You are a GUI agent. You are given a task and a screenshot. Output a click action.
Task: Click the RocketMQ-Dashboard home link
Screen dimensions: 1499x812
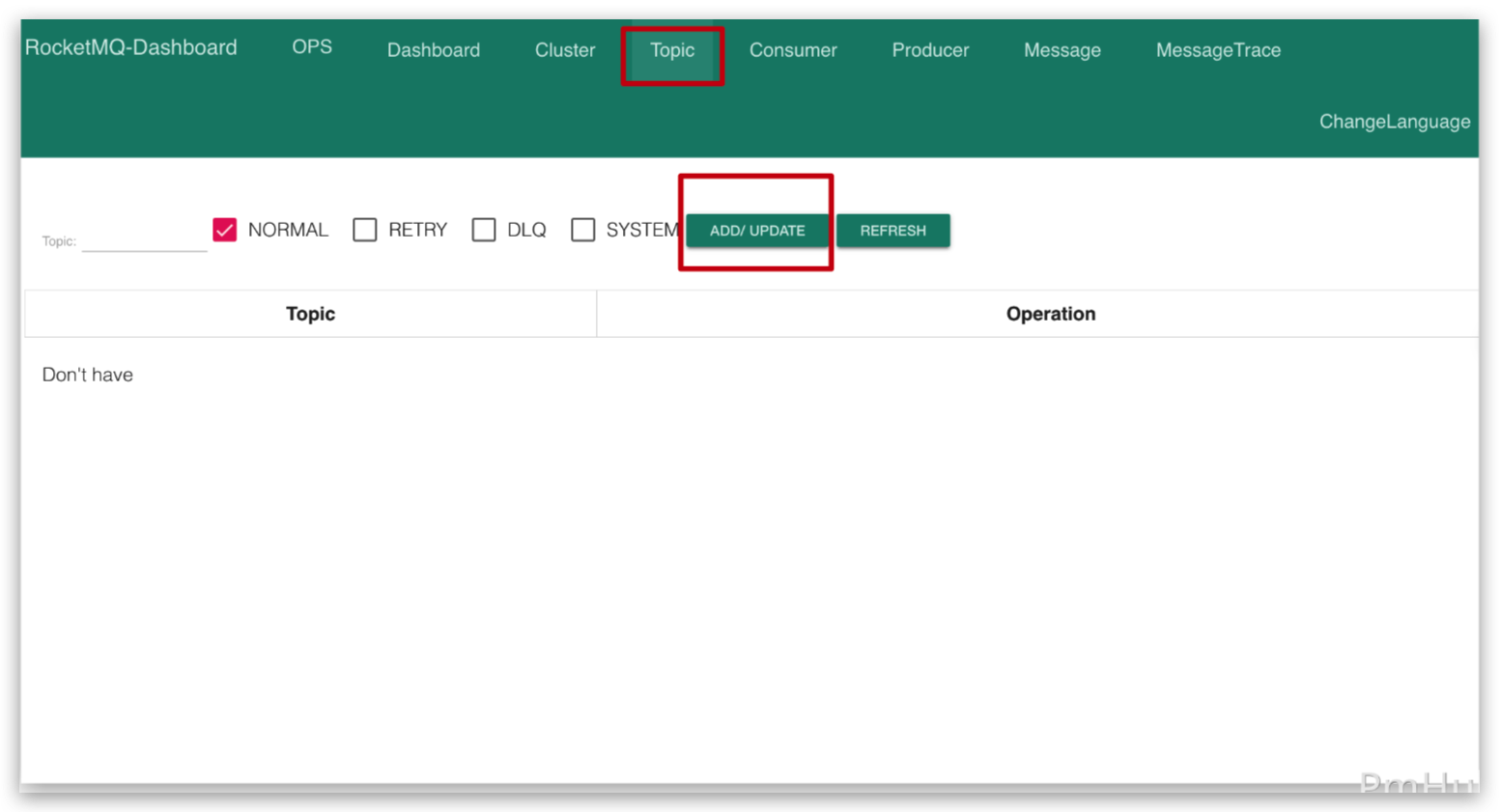pyautogui.click(x=131, y=46)
